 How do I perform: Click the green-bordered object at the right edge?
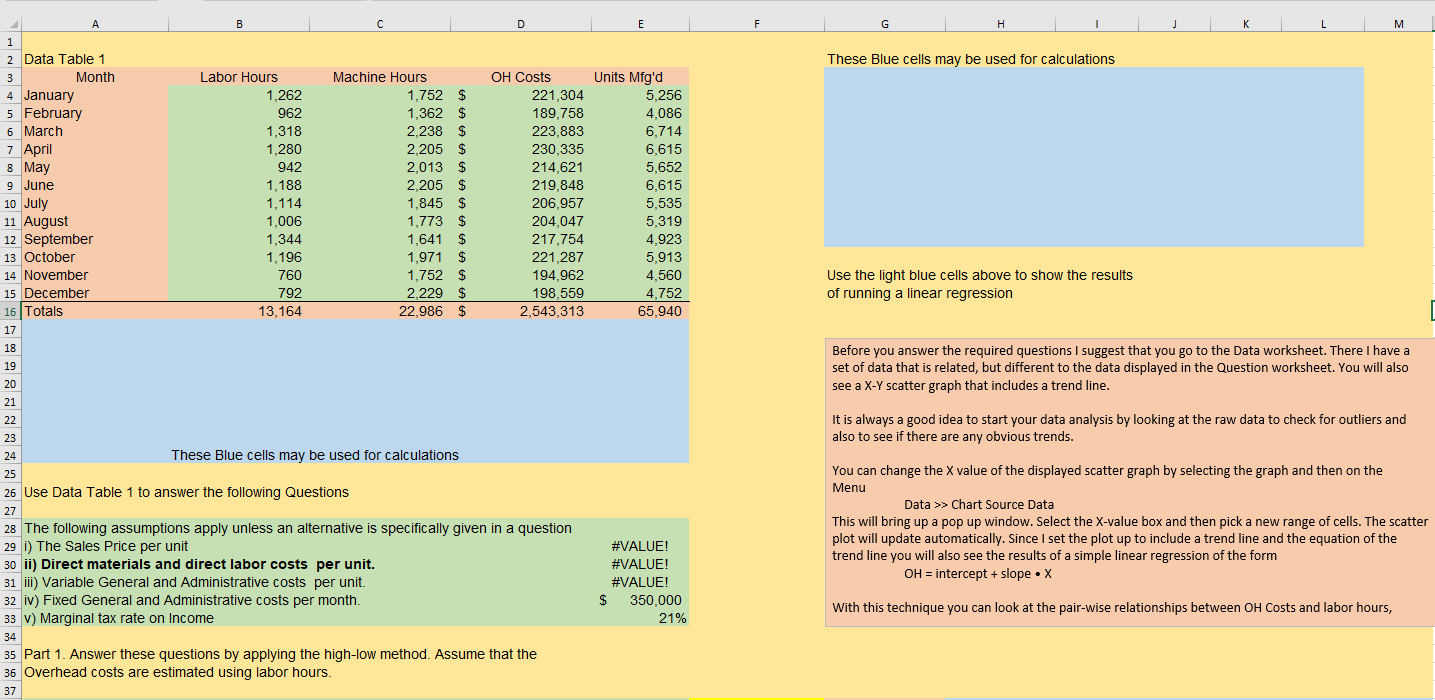[1431, 311]
